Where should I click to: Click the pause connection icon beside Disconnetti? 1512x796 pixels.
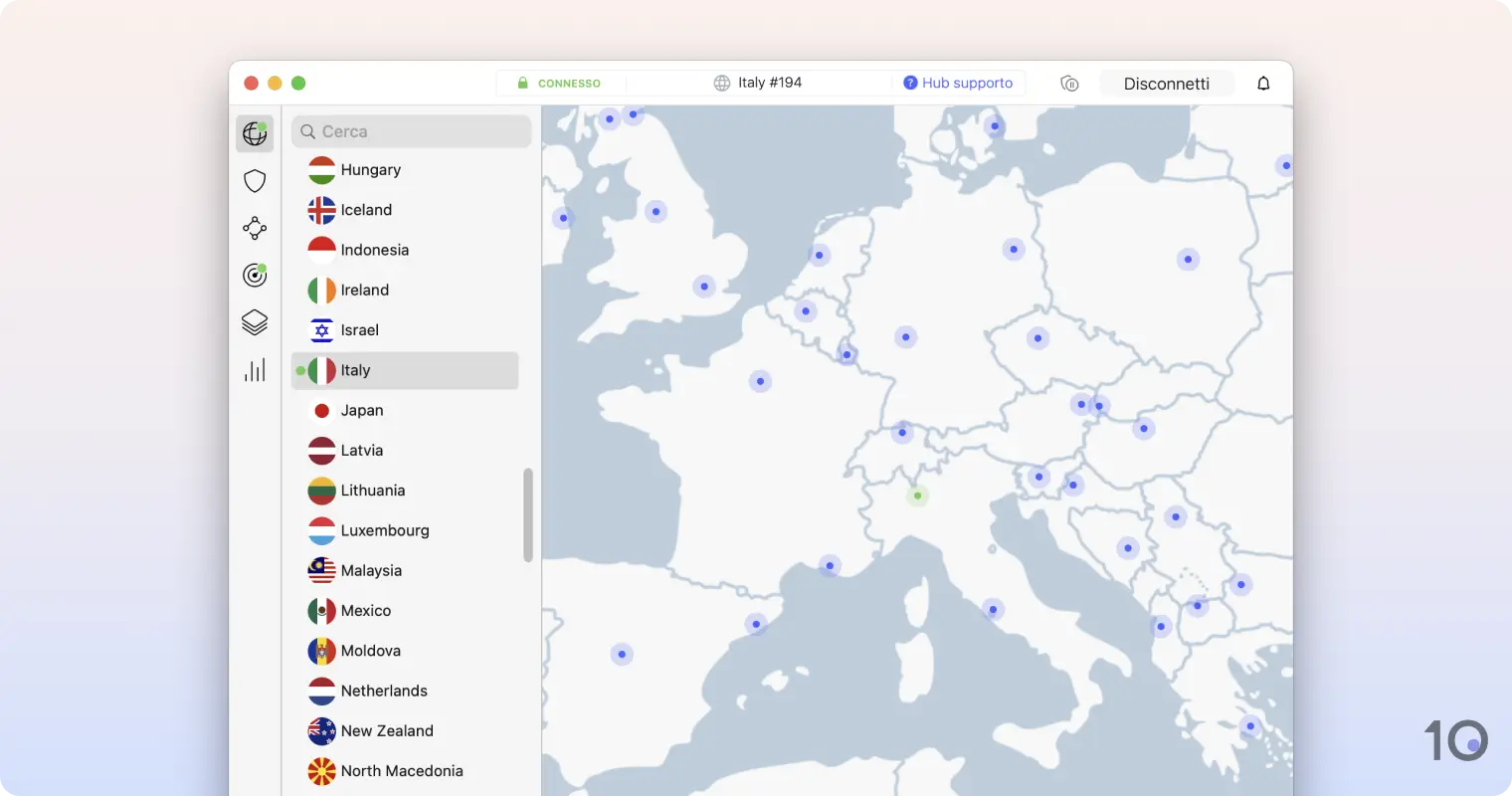(1069, 84)
